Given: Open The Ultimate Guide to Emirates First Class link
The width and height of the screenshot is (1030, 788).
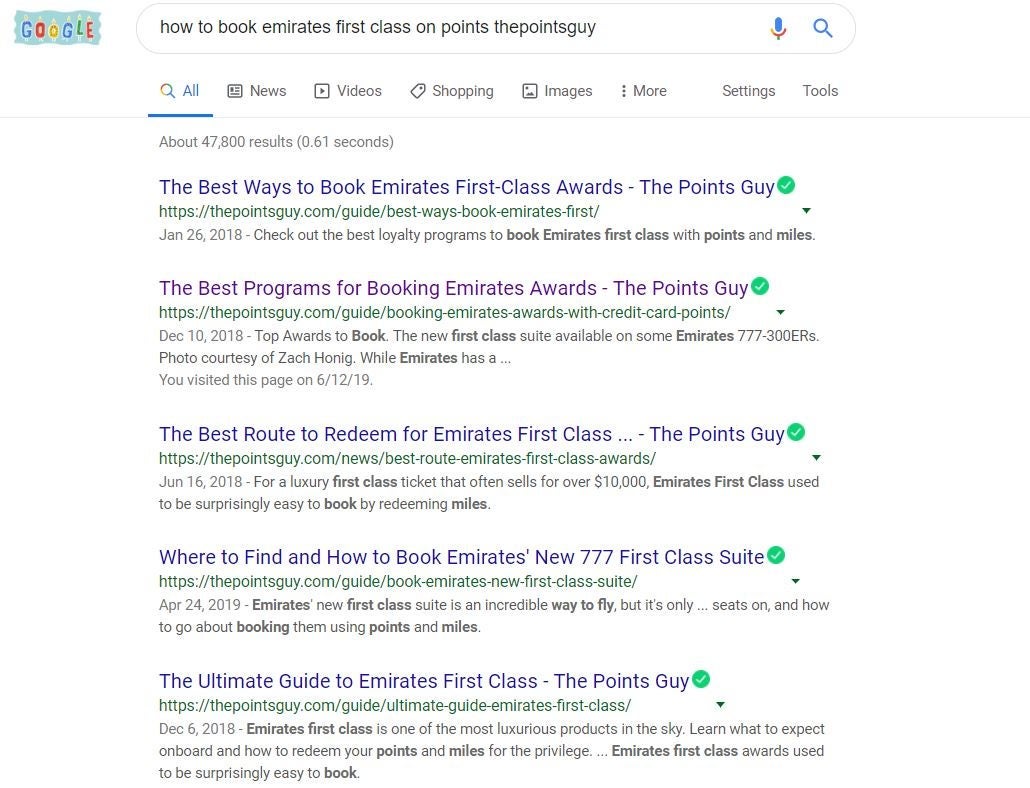Looking at the screenshot, I should [x=424, y=681].
